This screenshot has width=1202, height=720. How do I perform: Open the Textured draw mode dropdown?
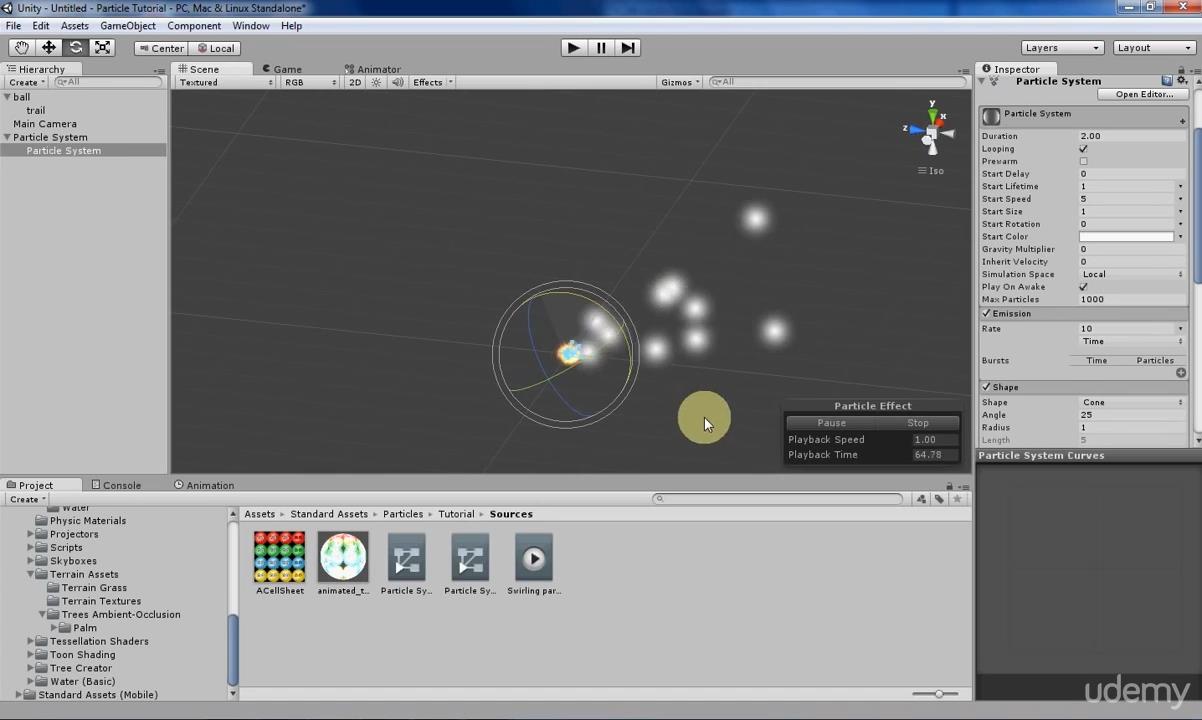tap(225, 82)
